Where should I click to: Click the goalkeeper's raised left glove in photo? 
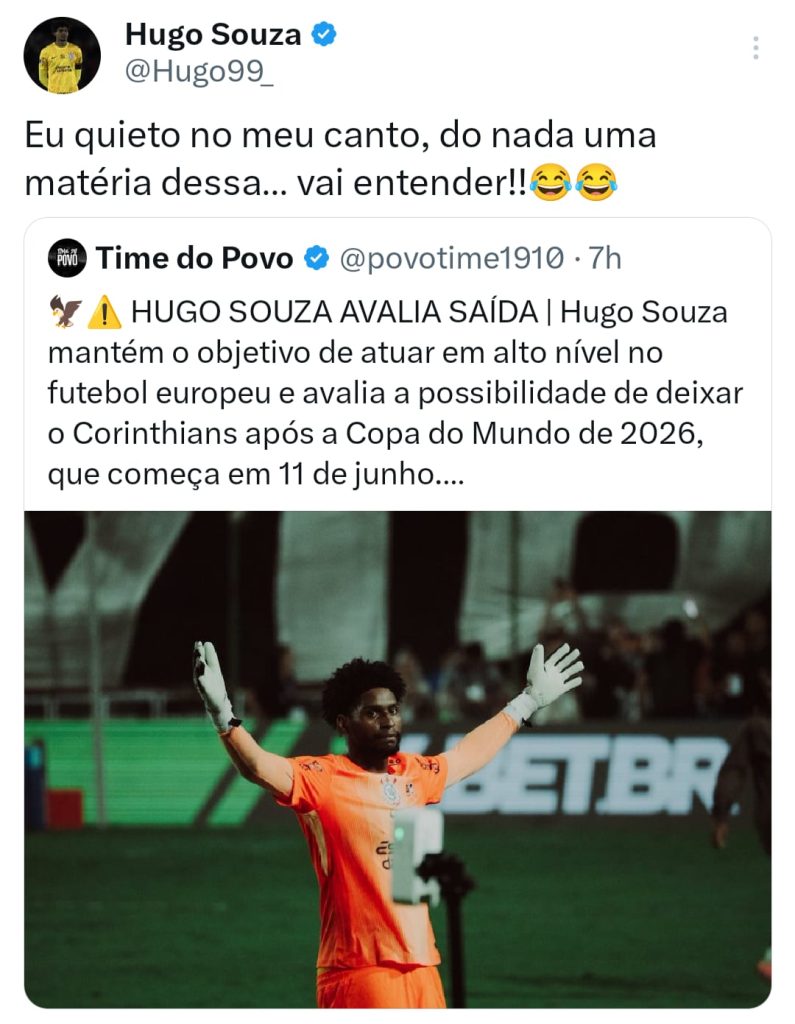(553, 674)
